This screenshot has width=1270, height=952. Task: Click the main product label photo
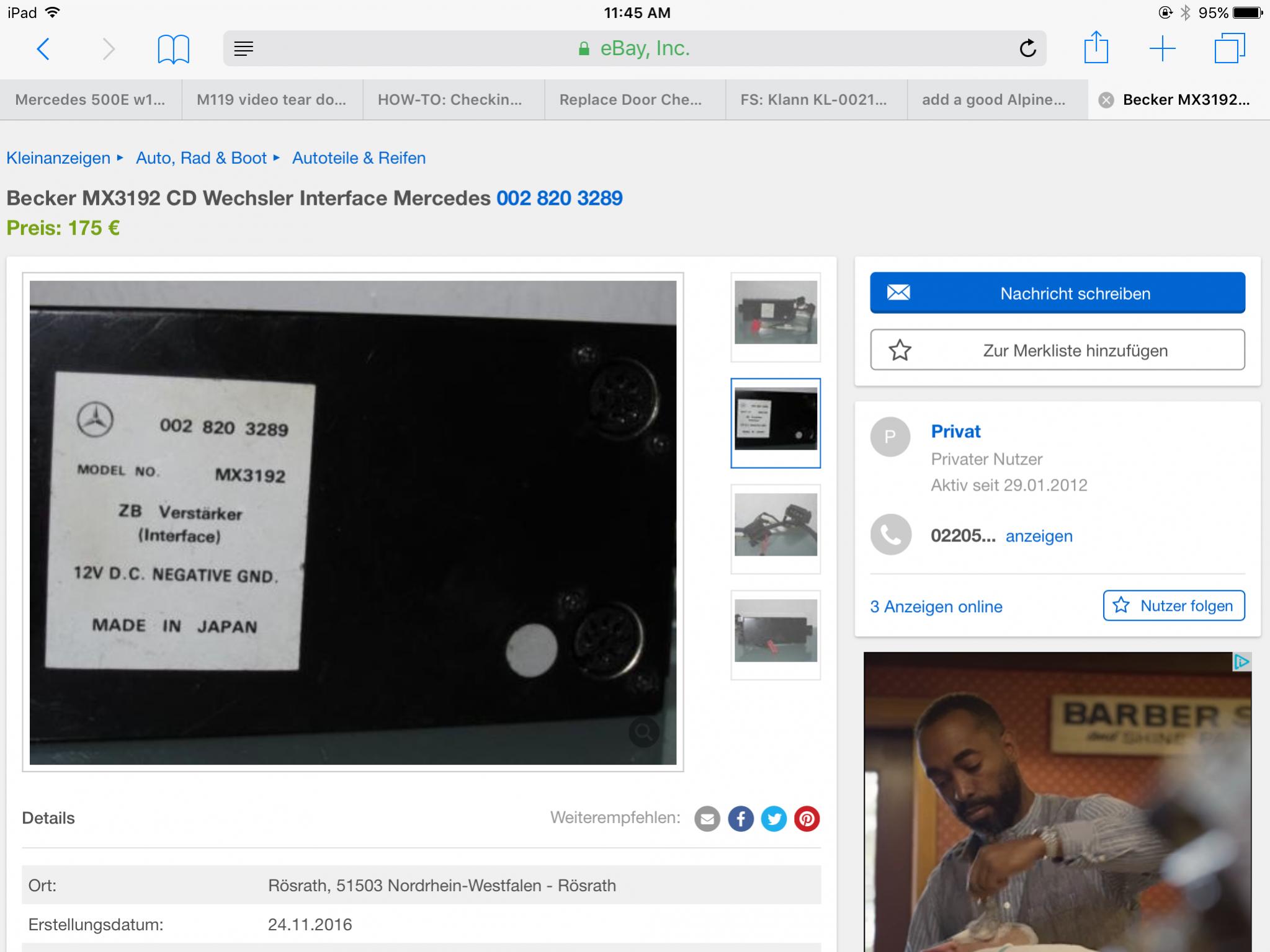(353, 522)
